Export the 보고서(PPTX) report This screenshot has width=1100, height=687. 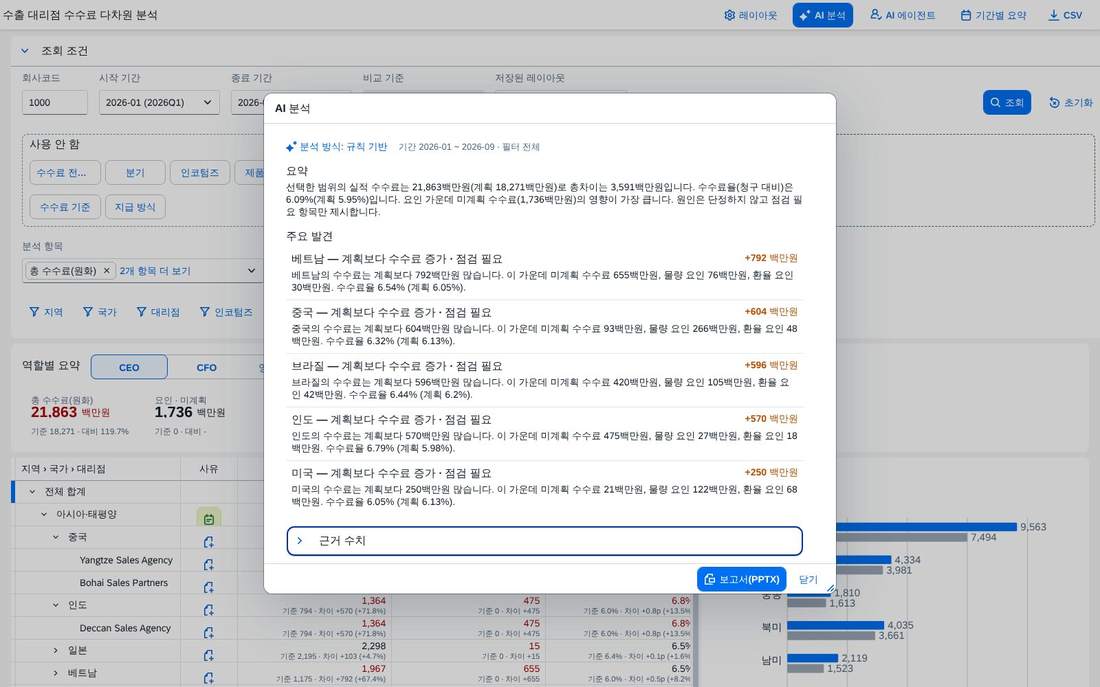pyautogui.click(x=741, y=580)
